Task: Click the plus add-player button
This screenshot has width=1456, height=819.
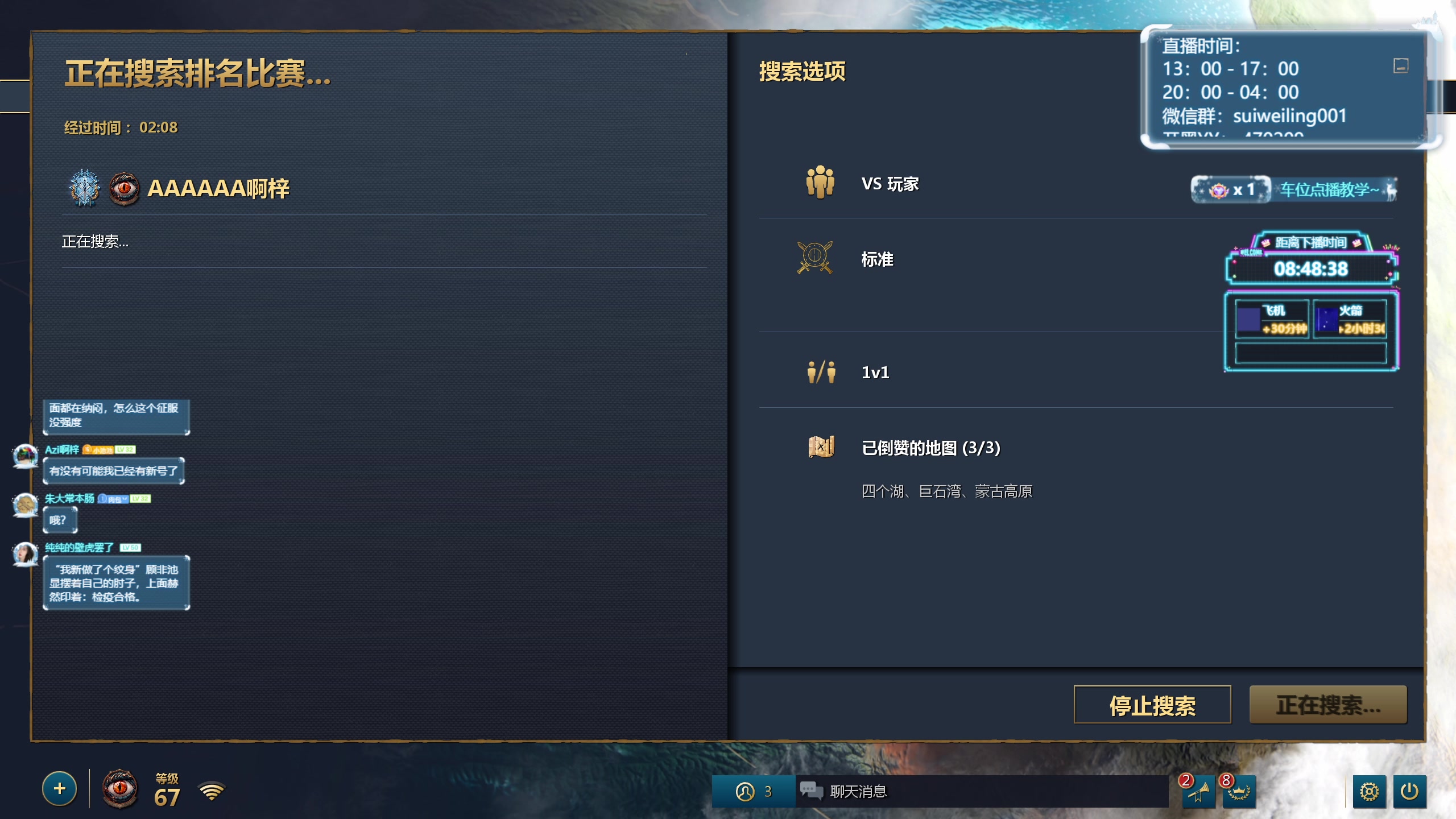Action: [x=59, y=789]
